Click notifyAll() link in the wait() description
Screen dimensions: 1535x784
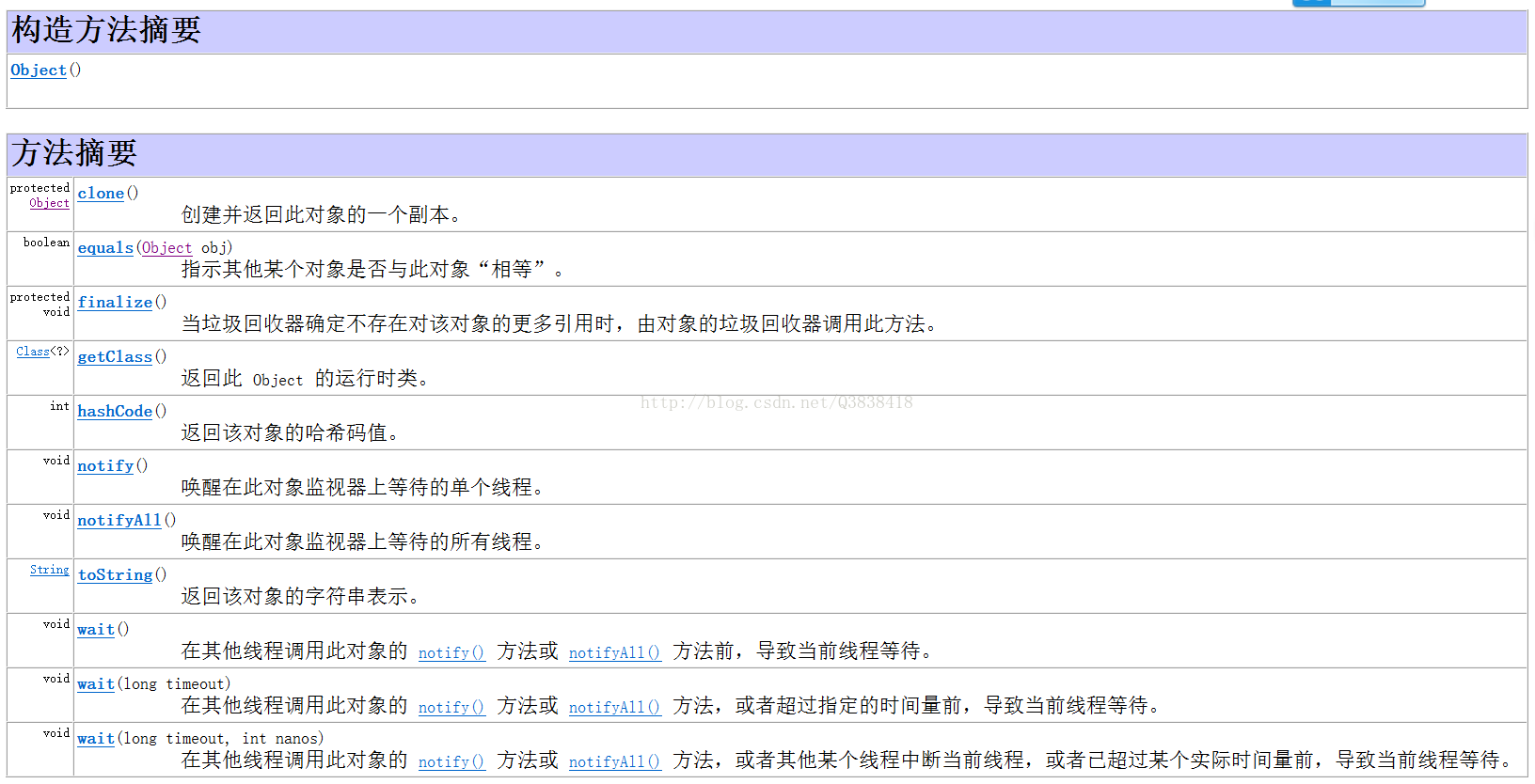(x=615, y=652)
